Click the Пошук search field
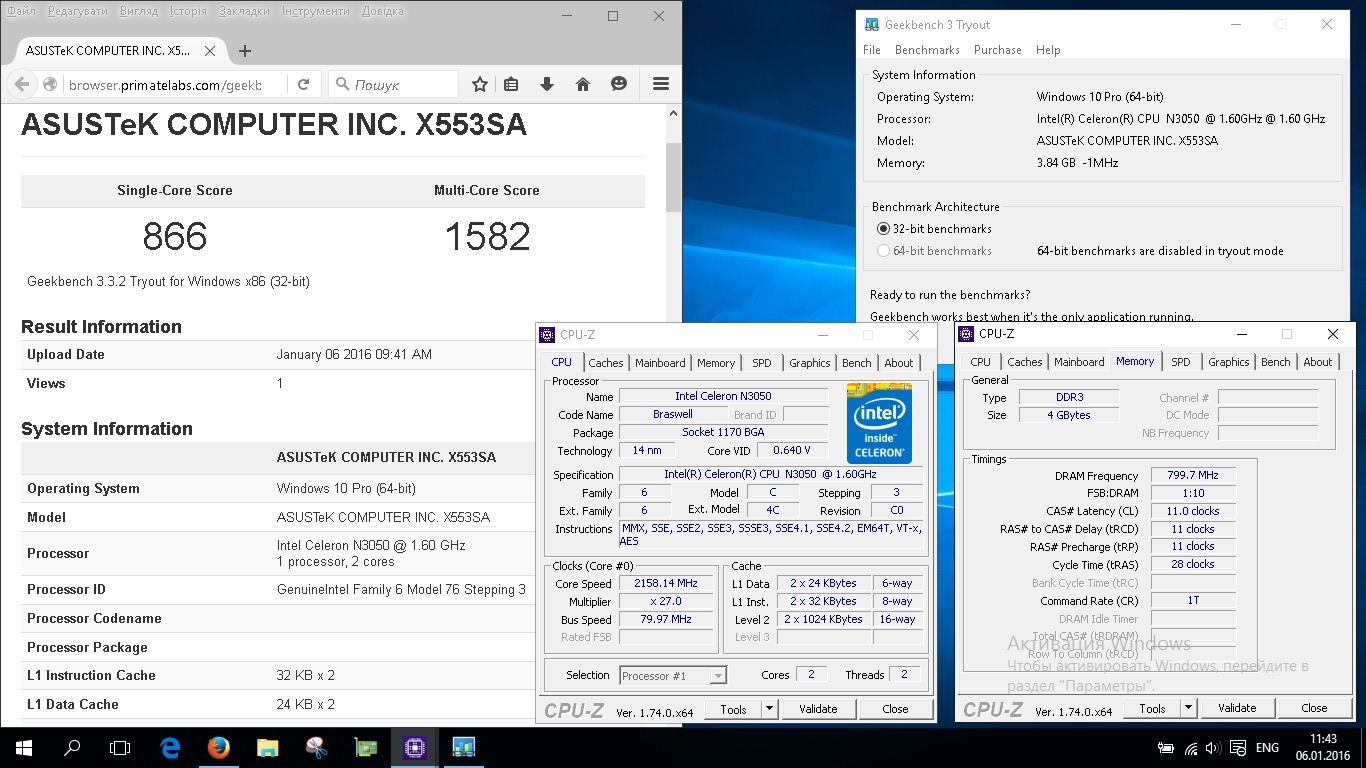 click(x=393, y=85)
